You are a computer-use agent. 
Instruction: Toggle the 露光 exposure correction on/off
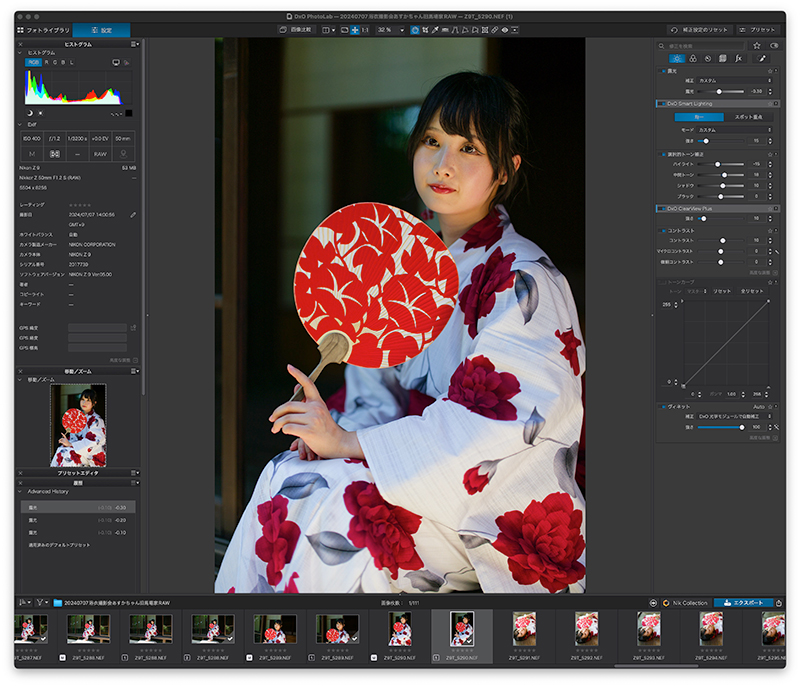click(662, 71)
